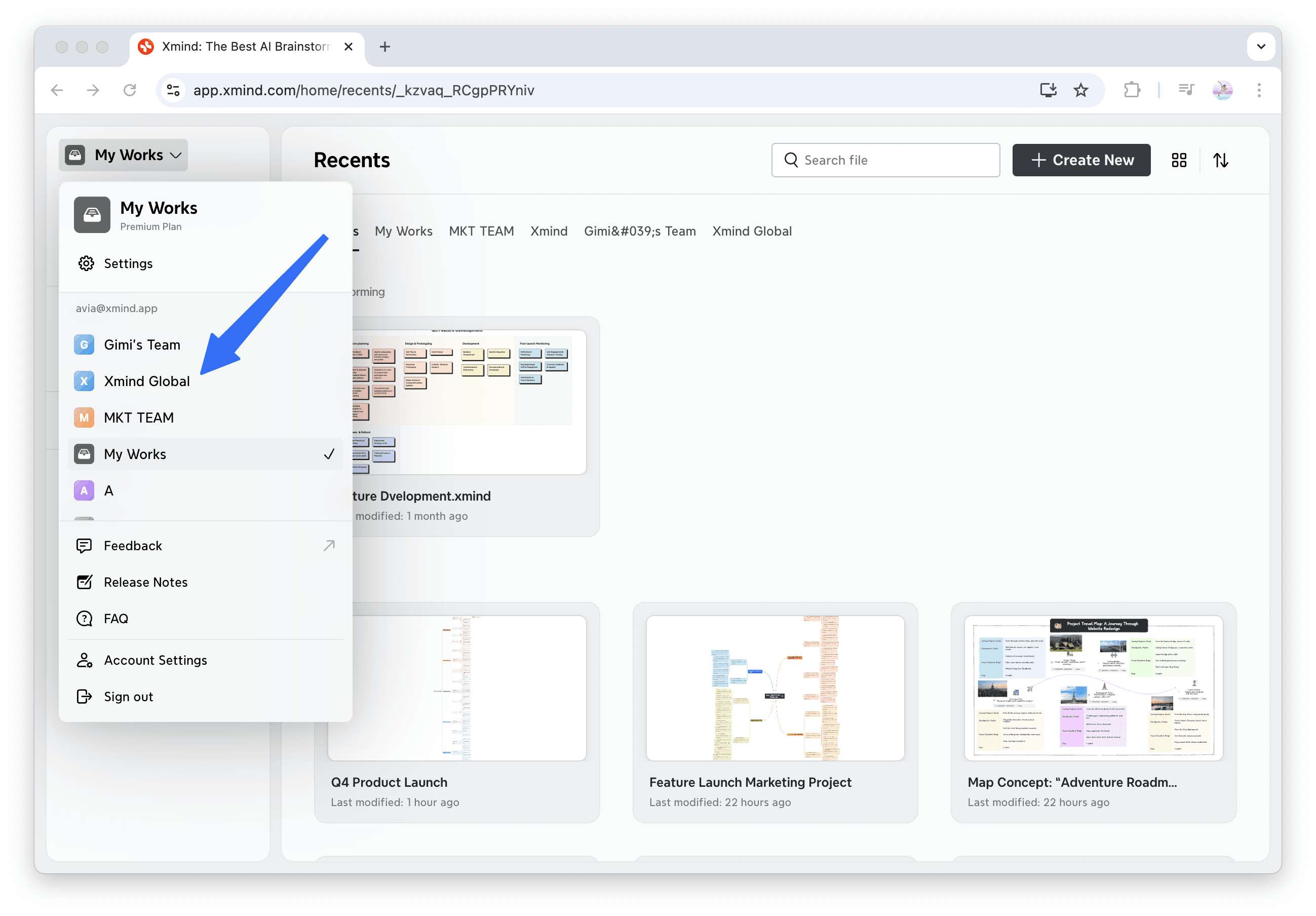
Task: Open the Feedback link
Action: coord(132,545)
